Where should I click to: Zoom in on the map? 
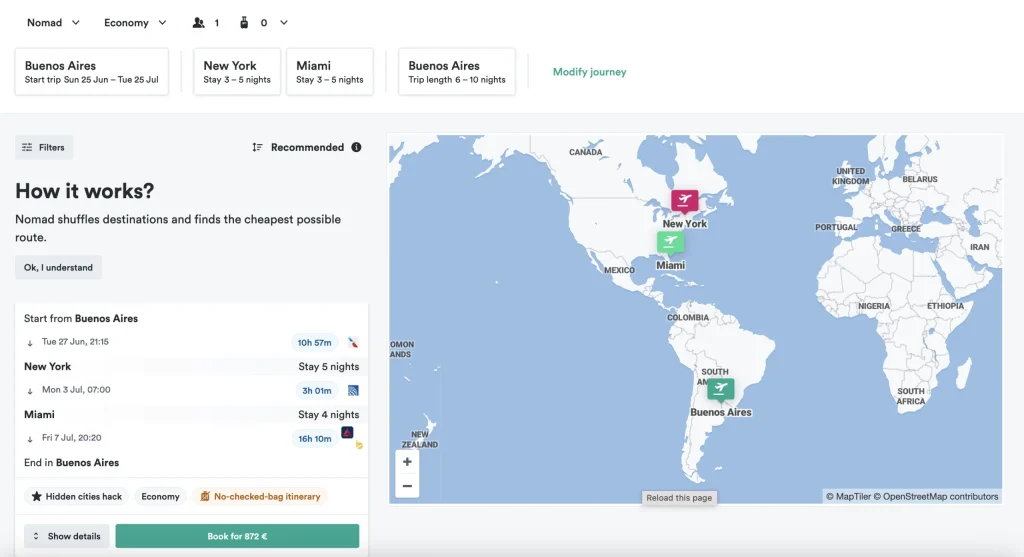(407, 462)
